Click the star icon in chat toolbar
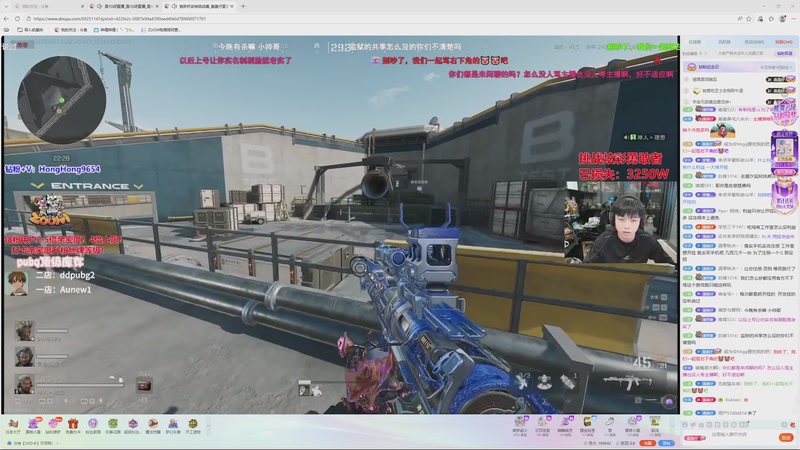800x450 pixels. click(702, 424)
